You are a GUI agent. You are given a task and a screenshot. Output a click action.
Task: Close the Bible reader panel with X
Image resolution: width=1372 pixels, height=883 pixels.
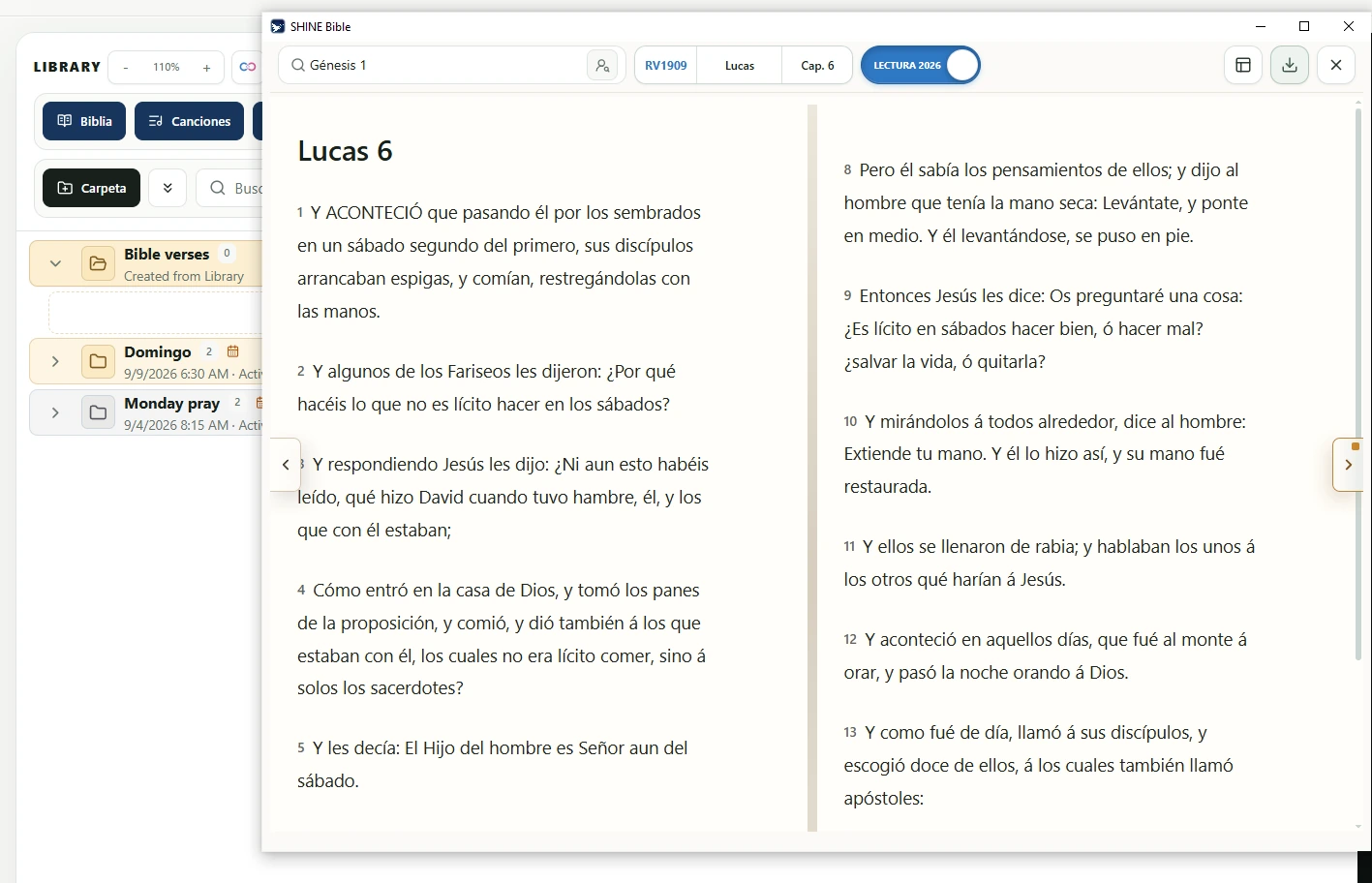pyautogui.click(x=1336, y=66)
